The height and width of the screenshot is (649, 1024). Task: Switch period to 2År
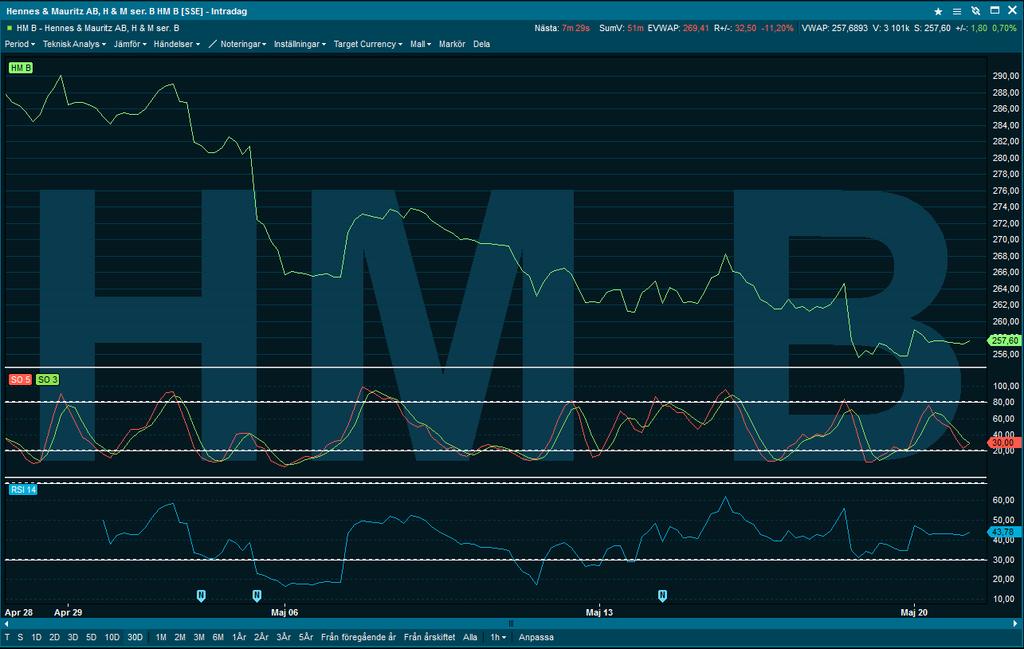[x=261, y=637]
